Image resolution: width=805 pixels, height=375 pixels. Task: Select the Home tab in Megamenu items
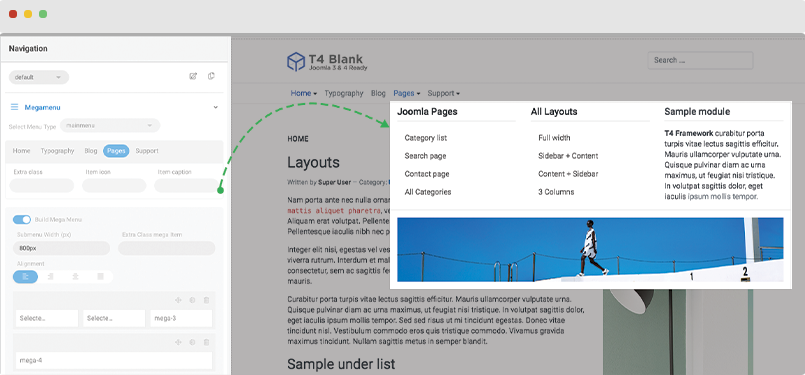(x=22, y=151)
